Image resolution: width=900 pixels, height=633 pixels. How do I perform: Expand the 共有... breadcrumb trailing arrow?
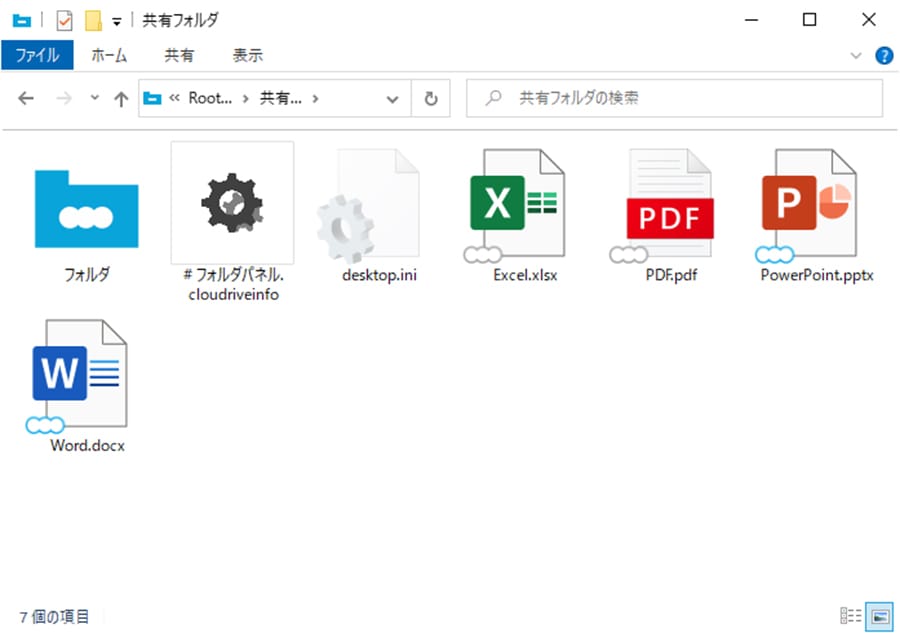coord(315,99)
